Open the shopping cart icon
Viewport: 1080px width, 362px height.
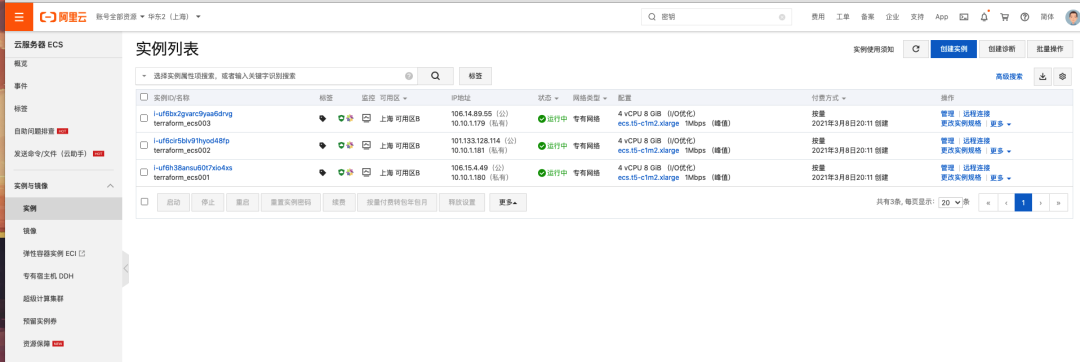point(1004,17)
